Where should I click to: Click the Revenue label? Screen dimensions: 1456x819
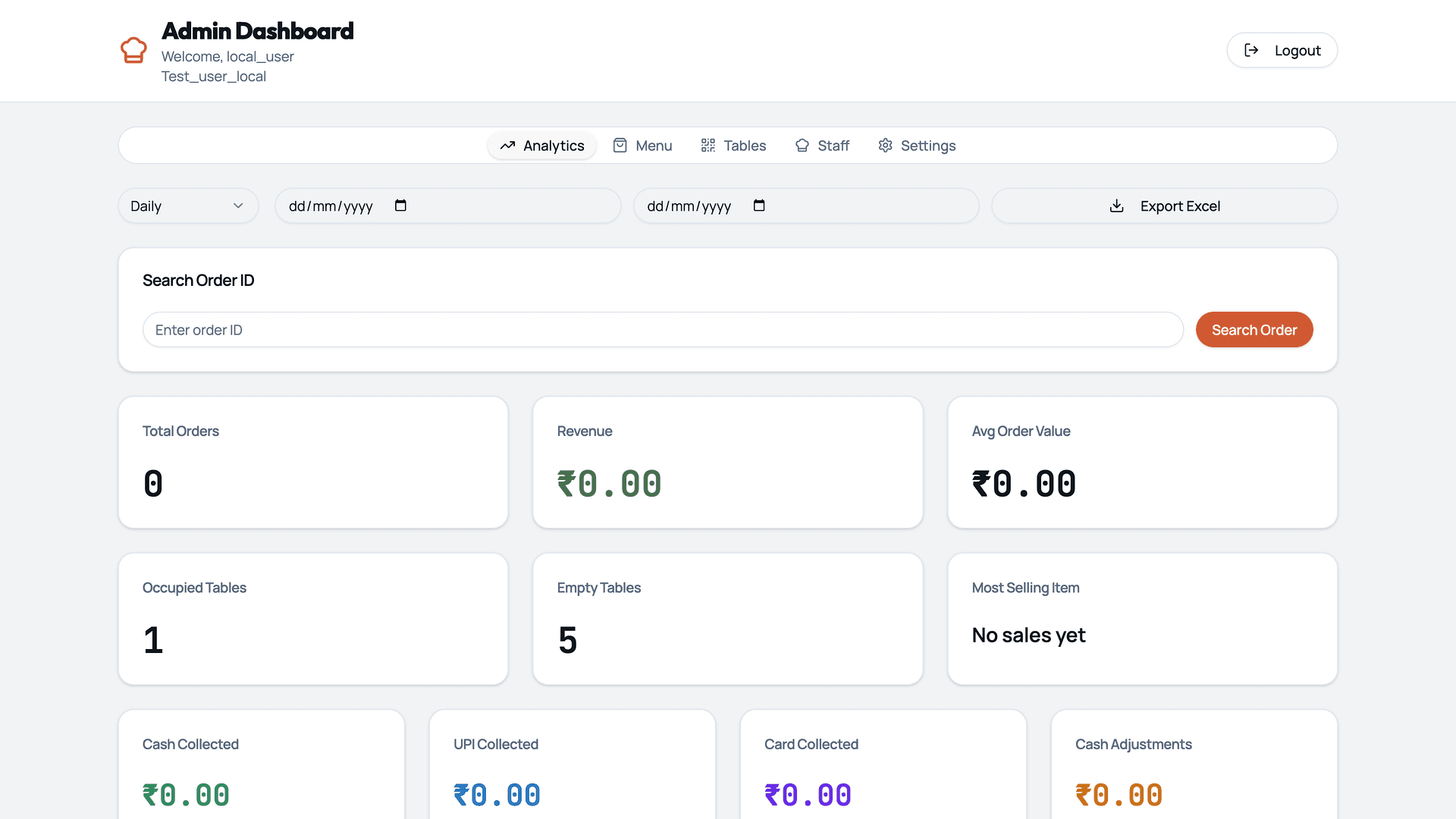click(x=585, y=431)
